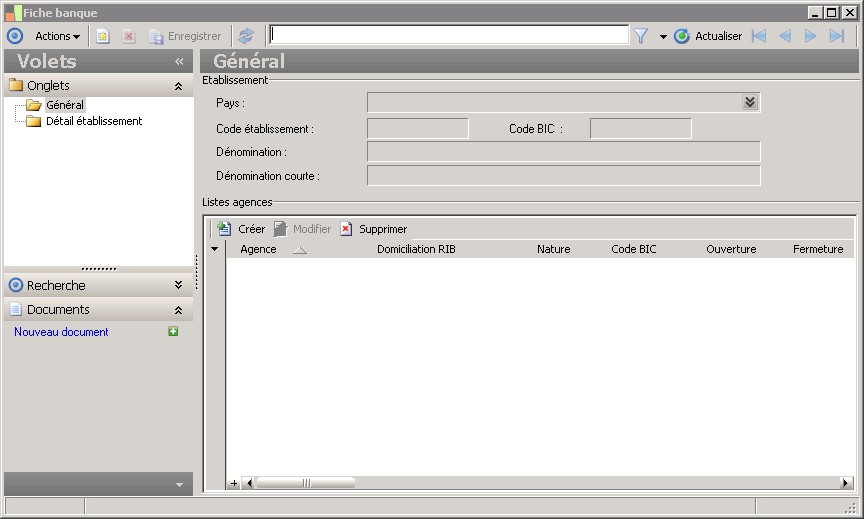Screen dimensions: 864x519
Task: Click the Actualiser refresh button
Action: (708, 36)
